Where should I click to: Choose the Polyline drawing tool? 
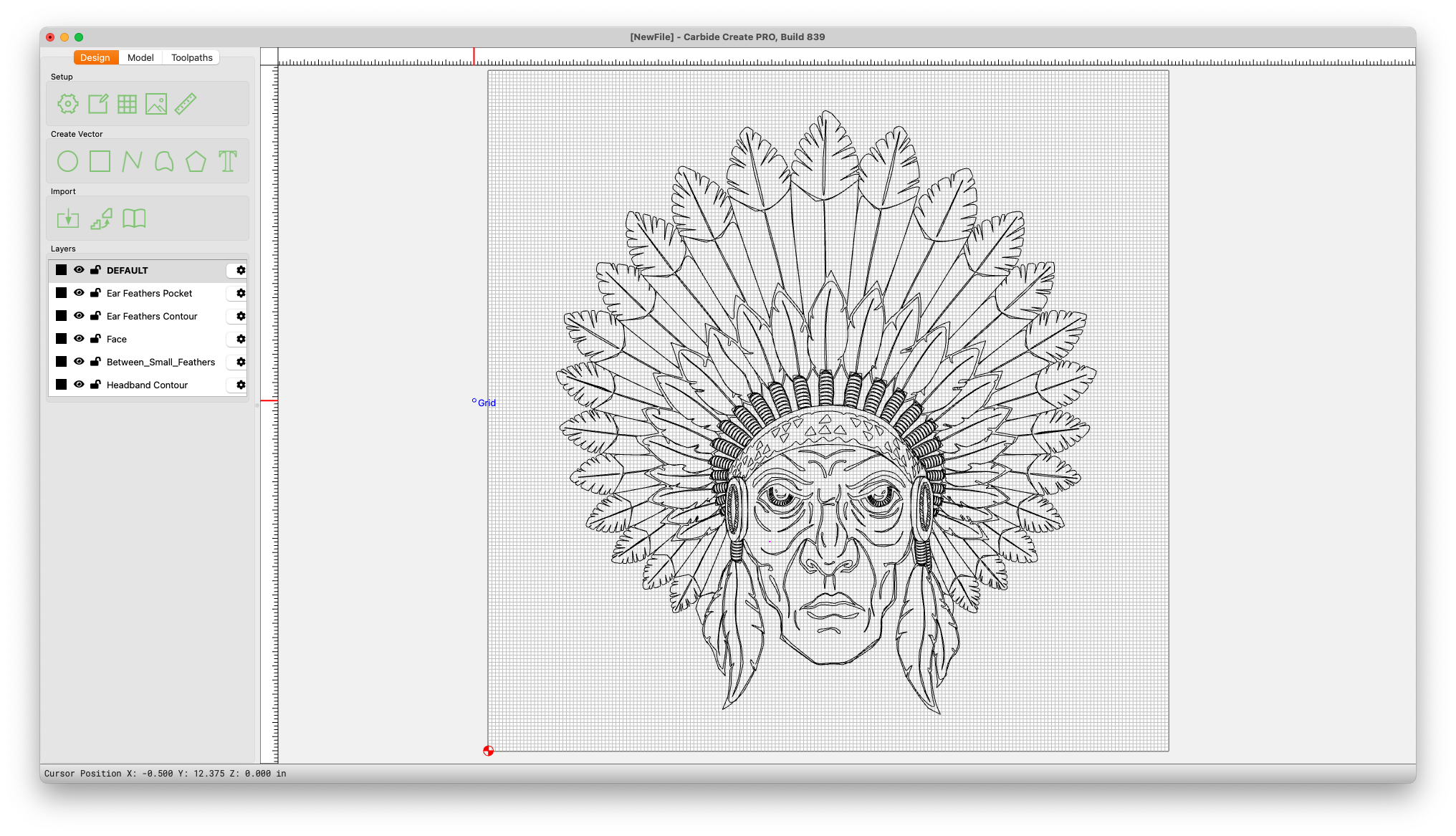(132, 161)
